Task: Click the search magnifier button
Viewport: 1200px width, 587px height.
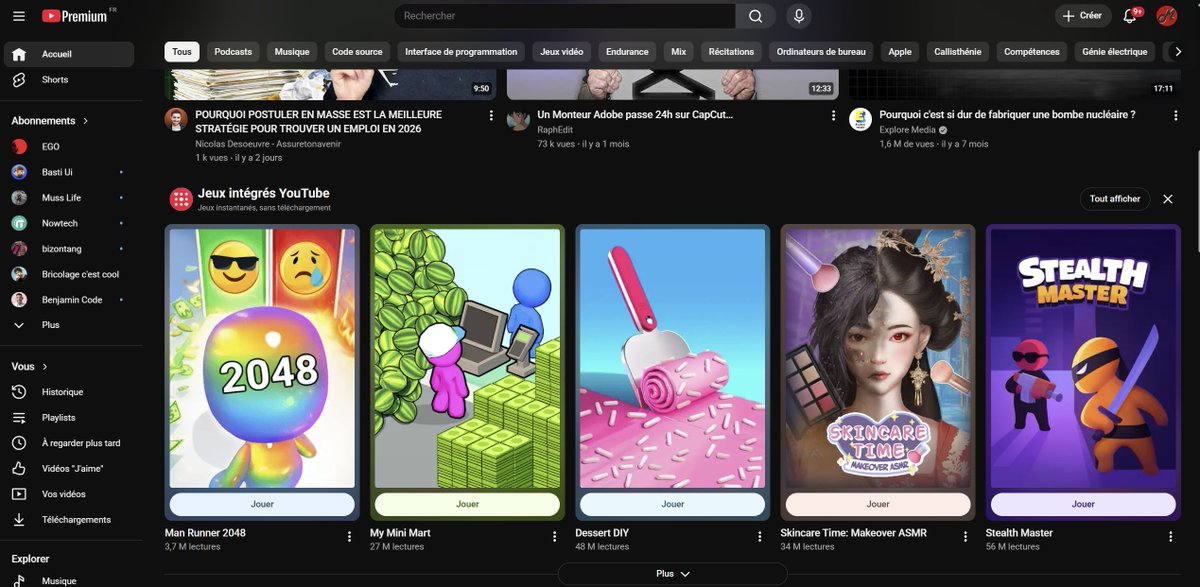Action: click(756, 16)
